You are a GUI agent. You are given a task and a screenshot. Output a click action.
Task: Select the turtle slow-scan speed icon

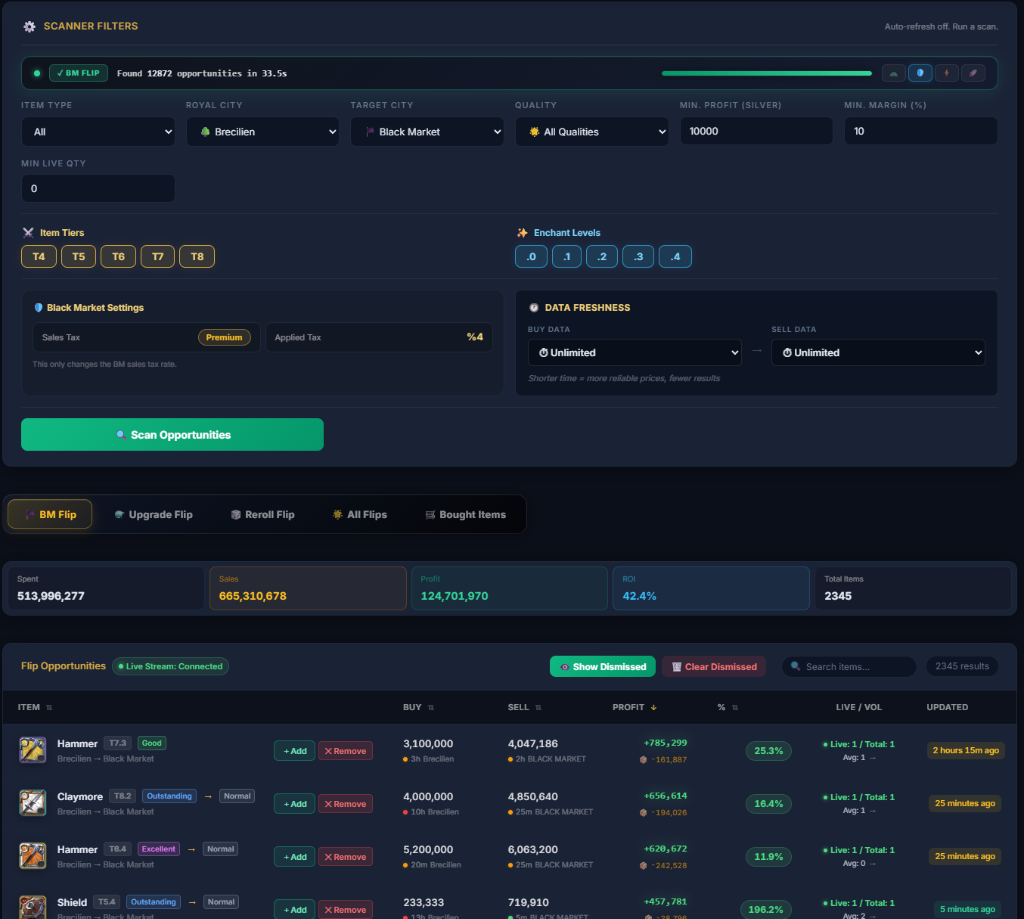(893, 73)
